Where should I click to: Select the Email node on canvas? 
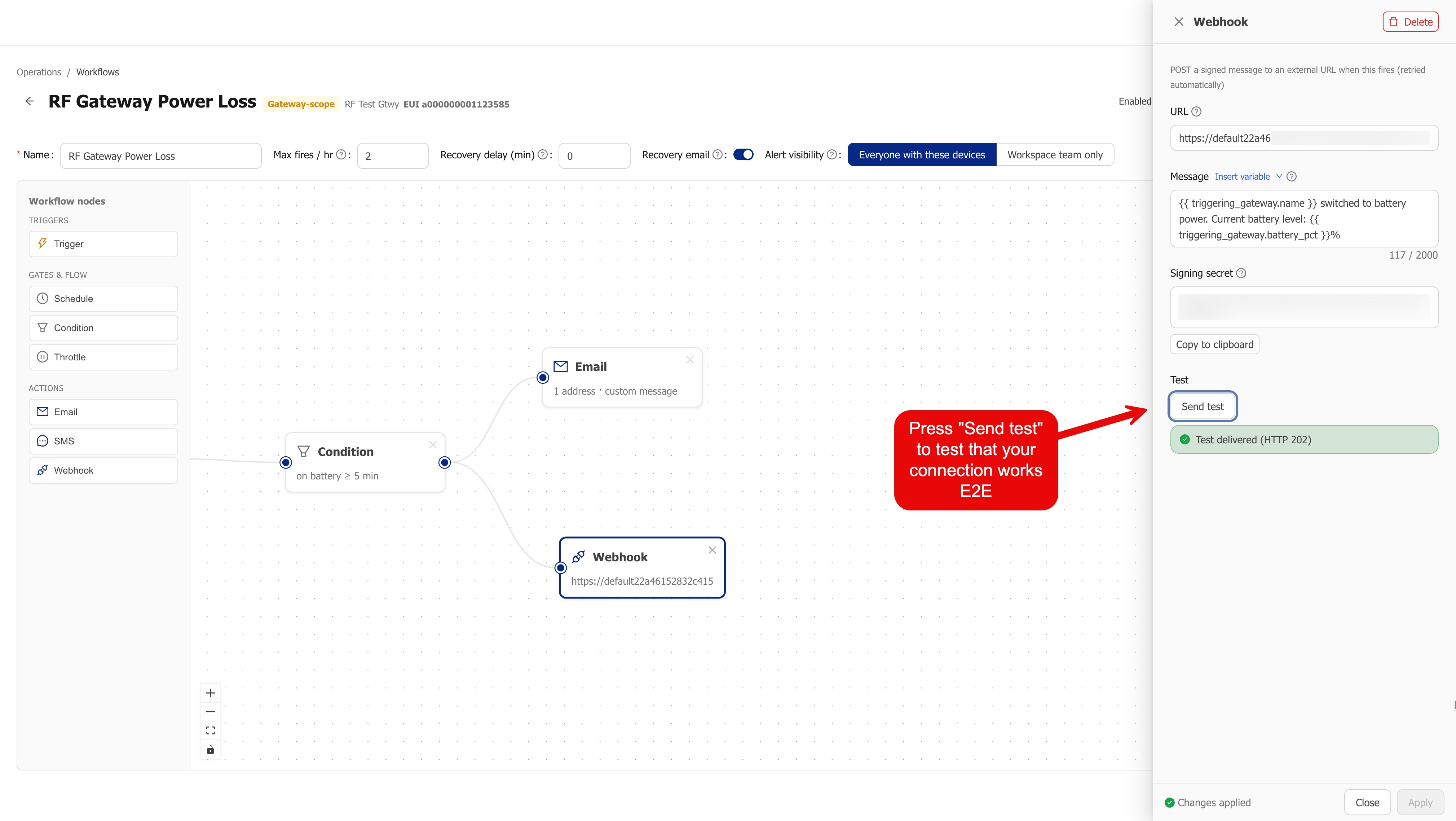click(622, 378)
